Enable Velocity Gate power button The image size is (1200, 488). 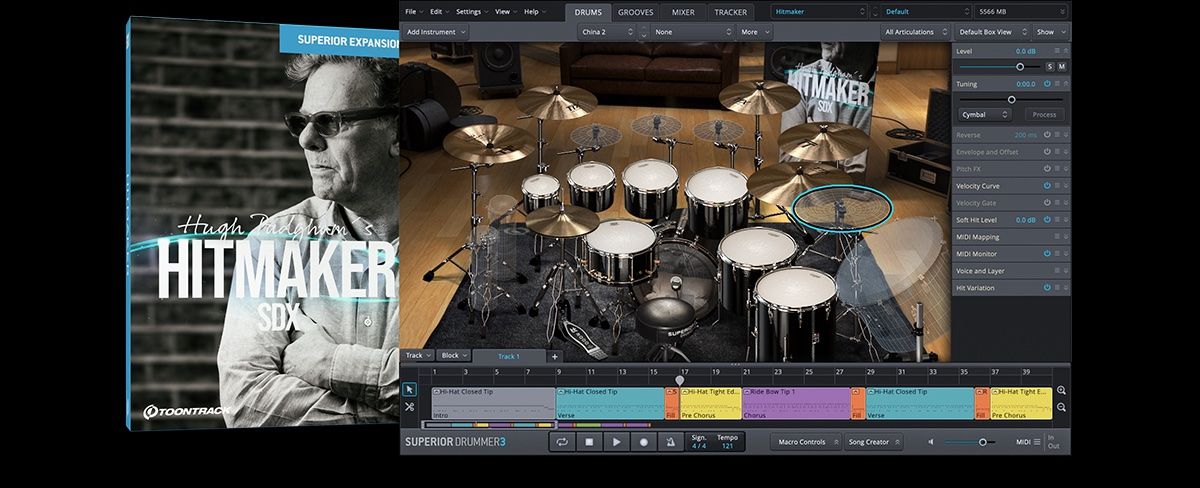point(1047,203)
